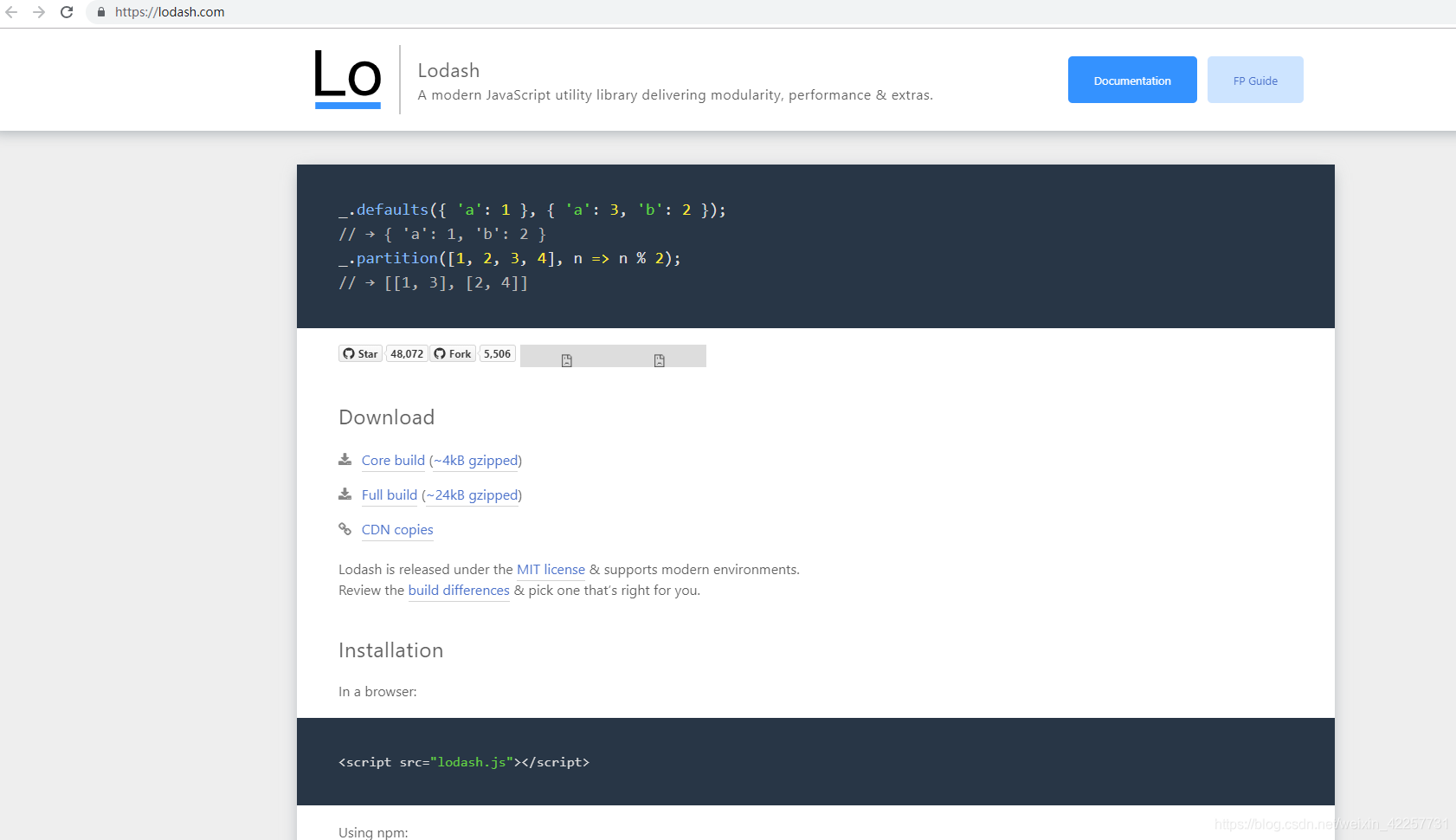Go forward using the browser forward arrow
1456x840 pixels.
pyautogui.click(x=39, y=12)
